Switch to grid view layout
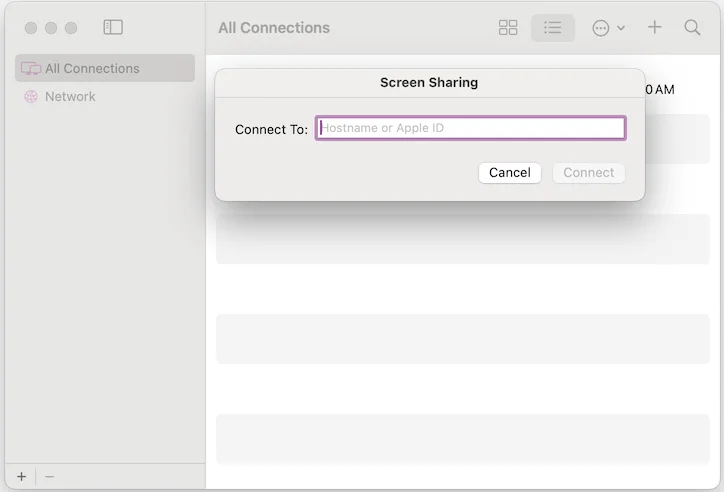This screenshot has height=492, width=724. click(x=508, y=28)
